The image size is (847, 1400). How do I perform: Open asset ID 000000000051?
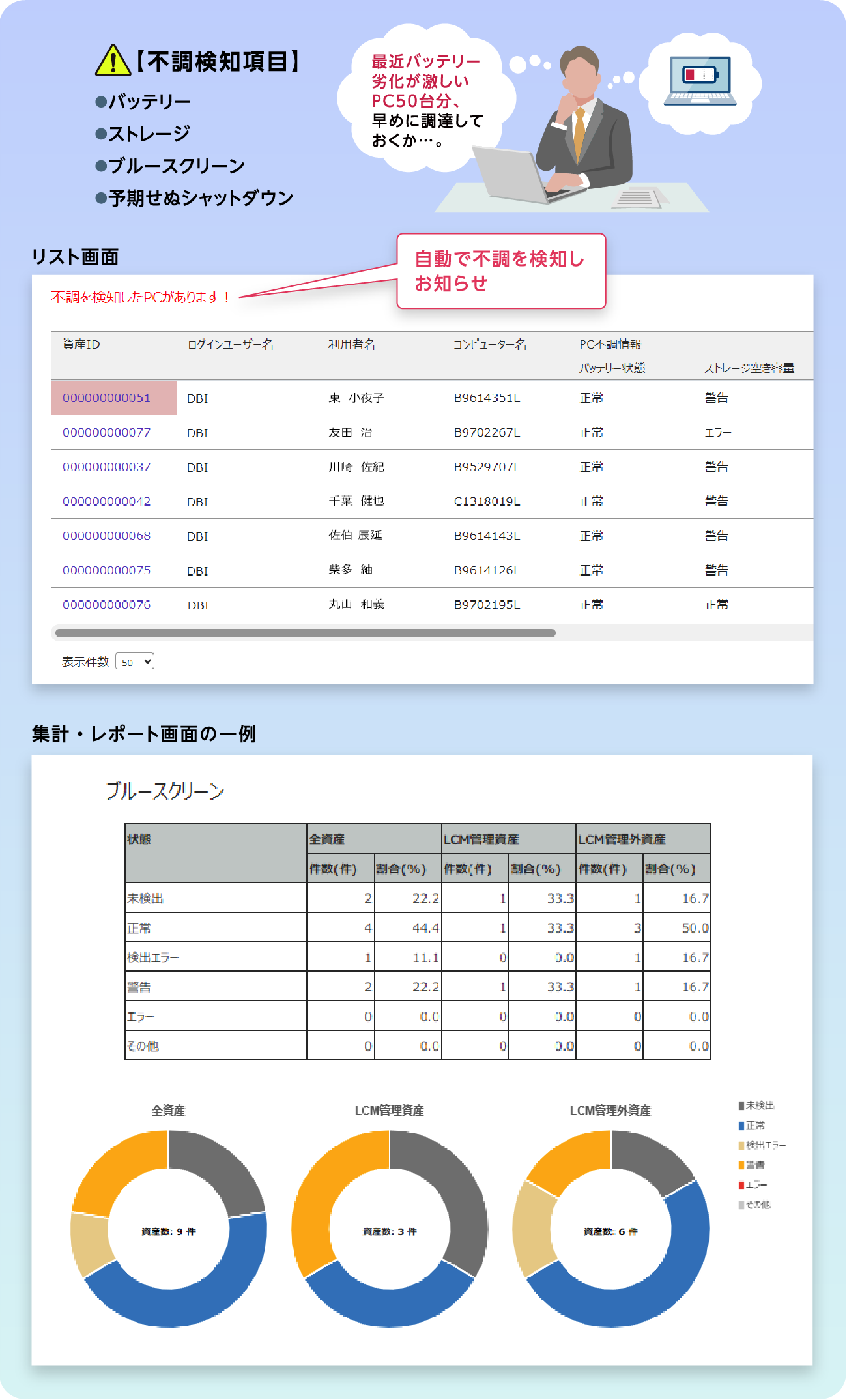(x=106, y=398)
